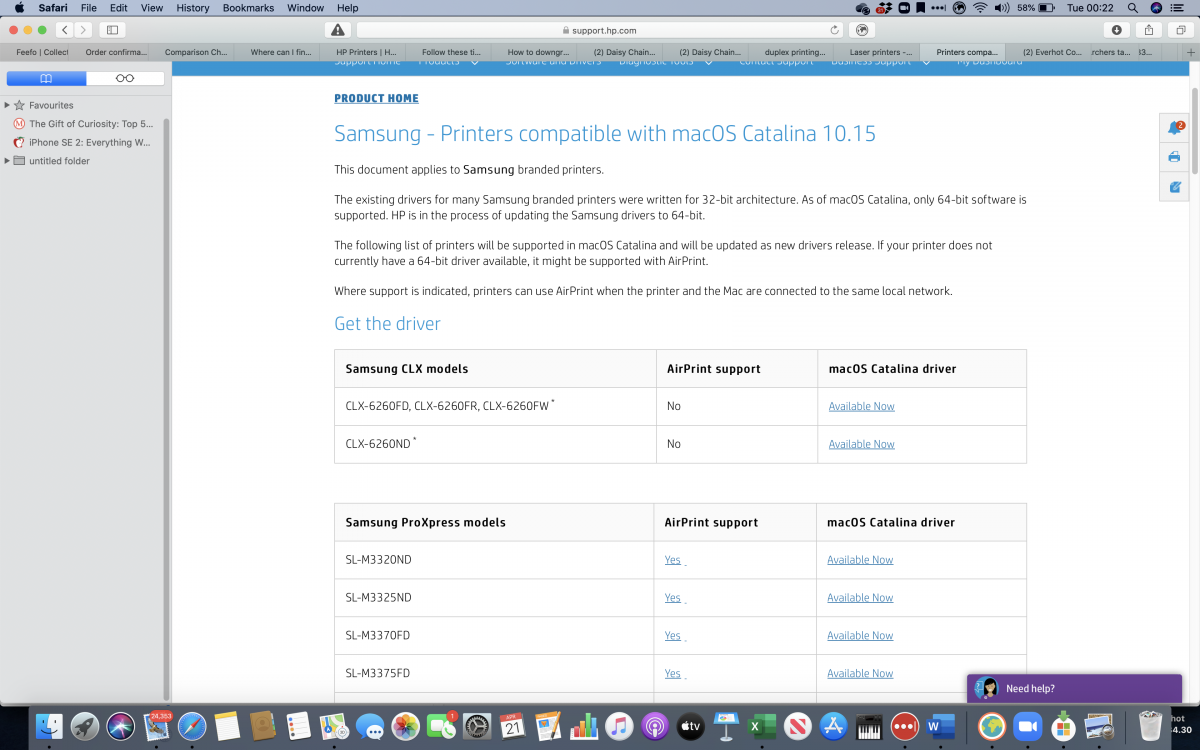Open the HP notifications bell icon
This screenshot has width=1200, height=750.
pyautogui.click(x=1174, y=128)
